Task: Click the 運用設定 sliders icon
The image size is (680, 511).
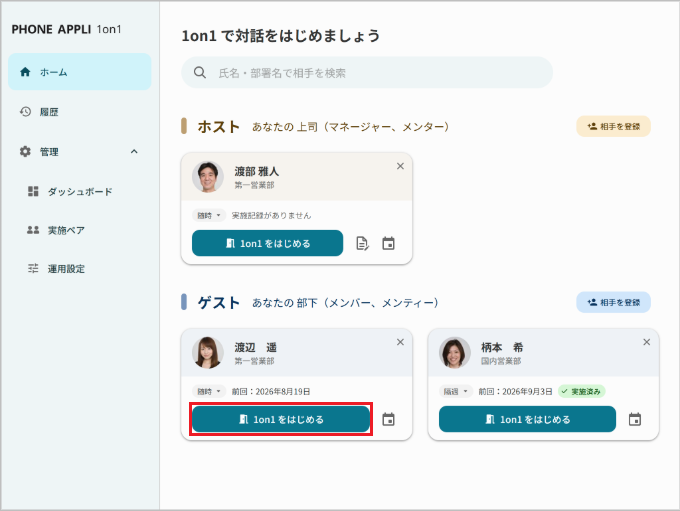Action: (33, 269)
